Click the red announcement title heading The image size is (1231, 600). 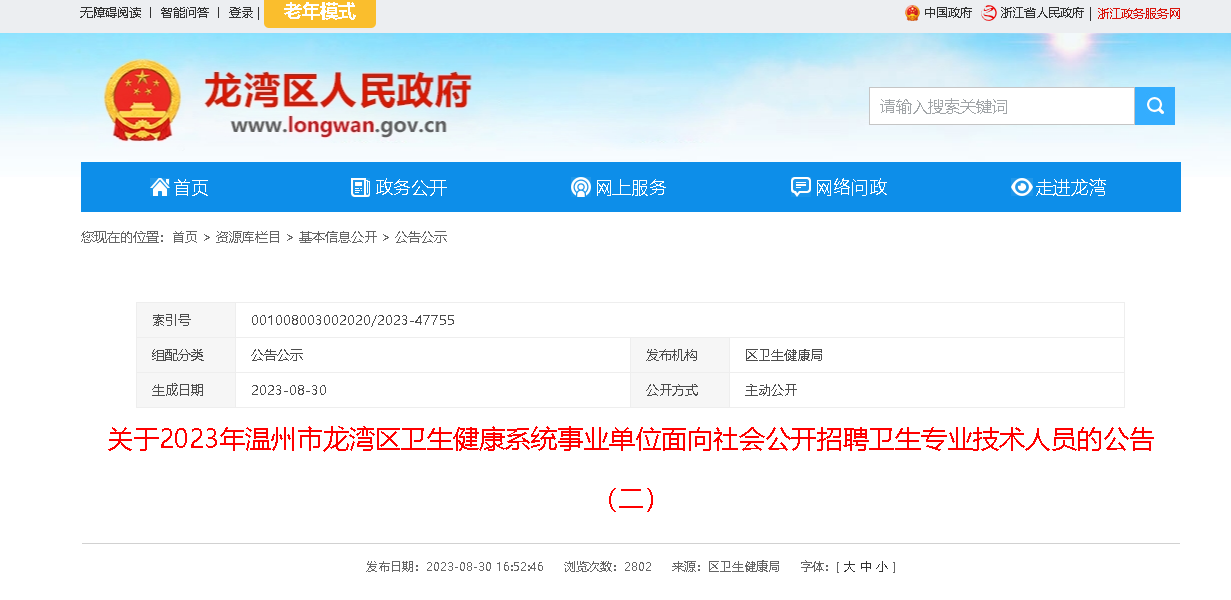631,468
